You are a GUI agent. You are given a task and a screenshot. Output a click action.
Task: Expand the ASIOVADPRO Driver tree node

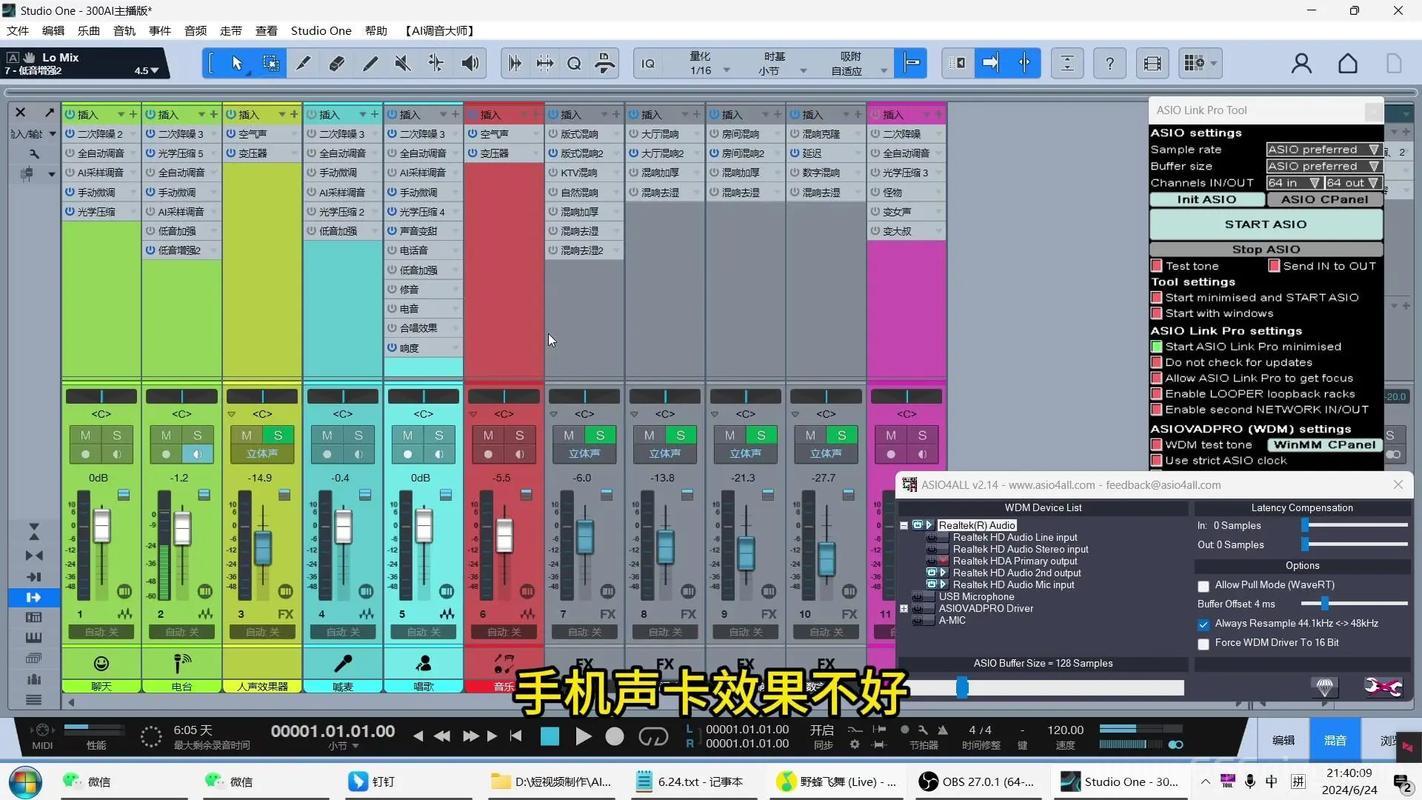(904, 608)
